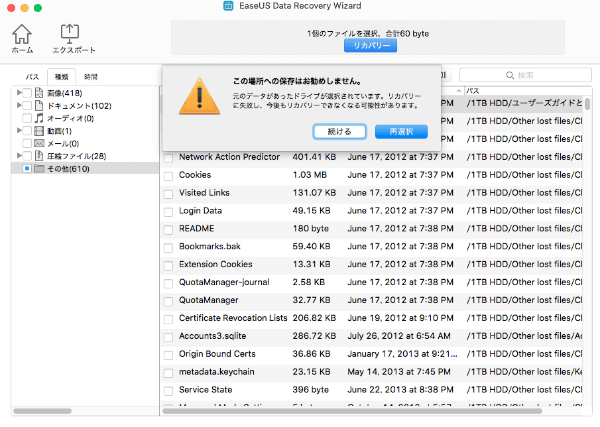Click the folder icon その他(610)
The height and width of the screenshot is (427, 600).
coord(39,168)
